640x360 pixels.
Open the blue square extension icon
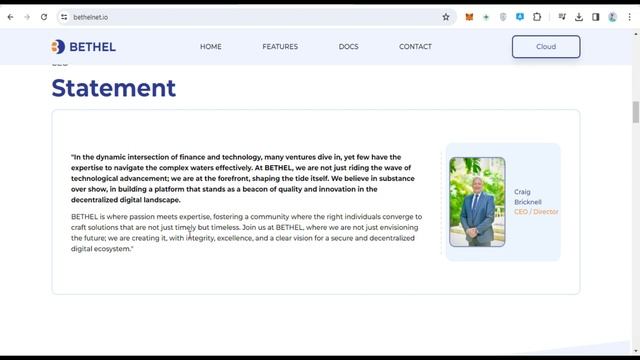(520, 17)
